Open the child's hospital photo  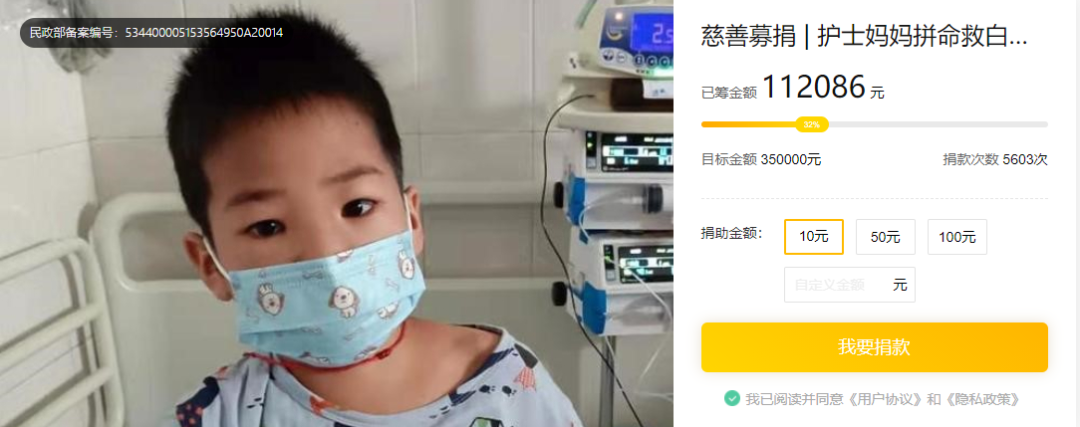pyautogui.click(x=336, y=214)
